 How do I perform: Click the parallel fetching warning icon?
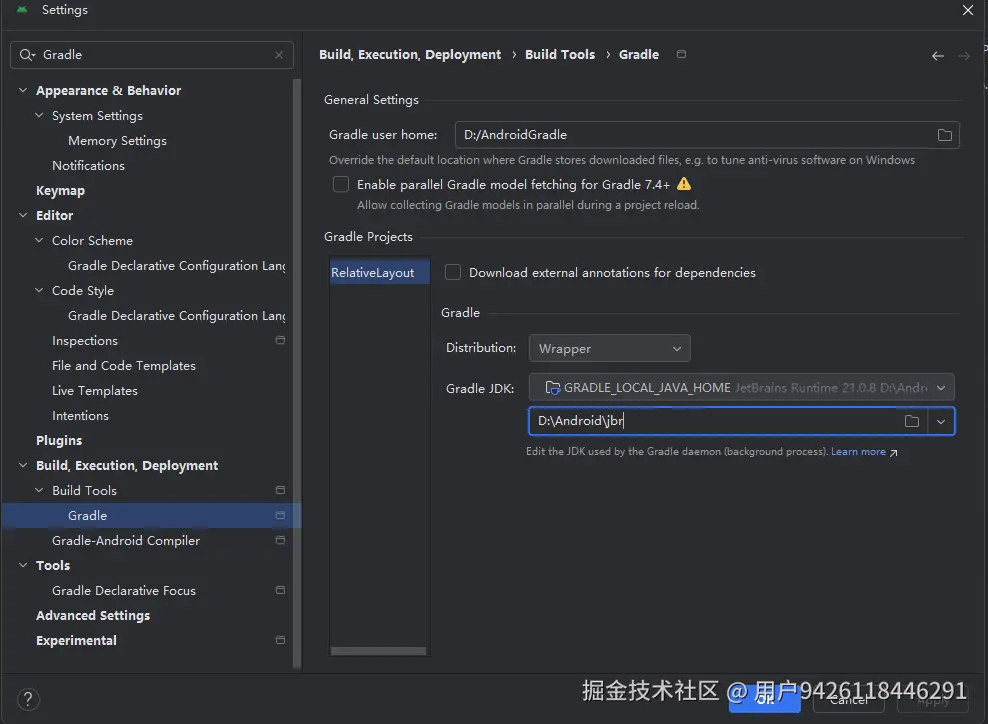click(684, 184)
